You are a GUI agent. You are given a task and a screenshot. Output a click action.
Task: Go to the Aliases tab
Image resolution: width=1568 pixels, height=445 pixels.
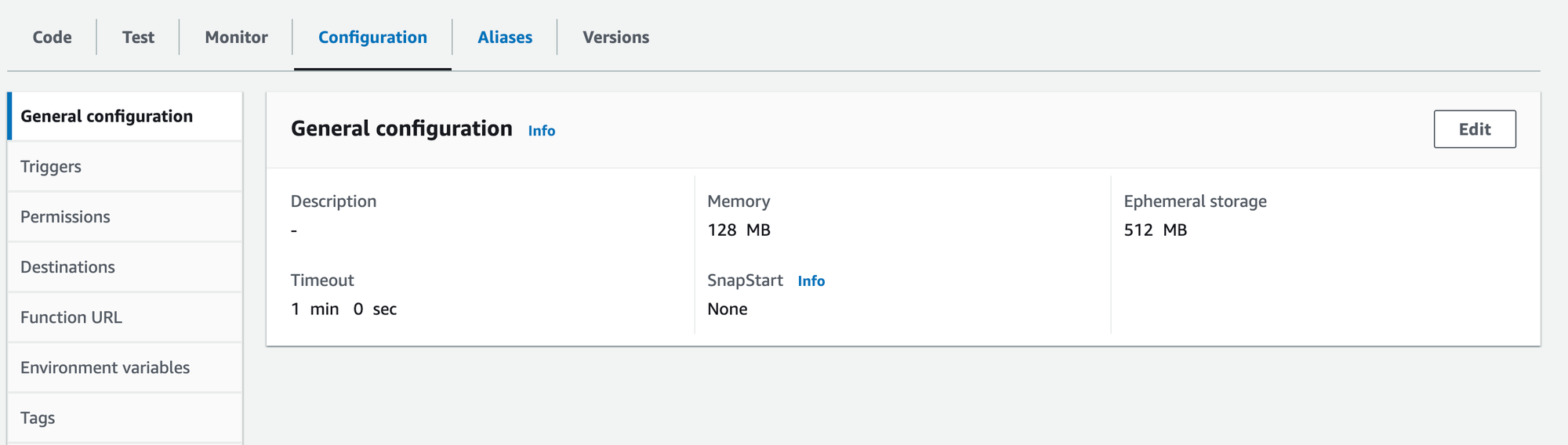[x=505, y=37]
